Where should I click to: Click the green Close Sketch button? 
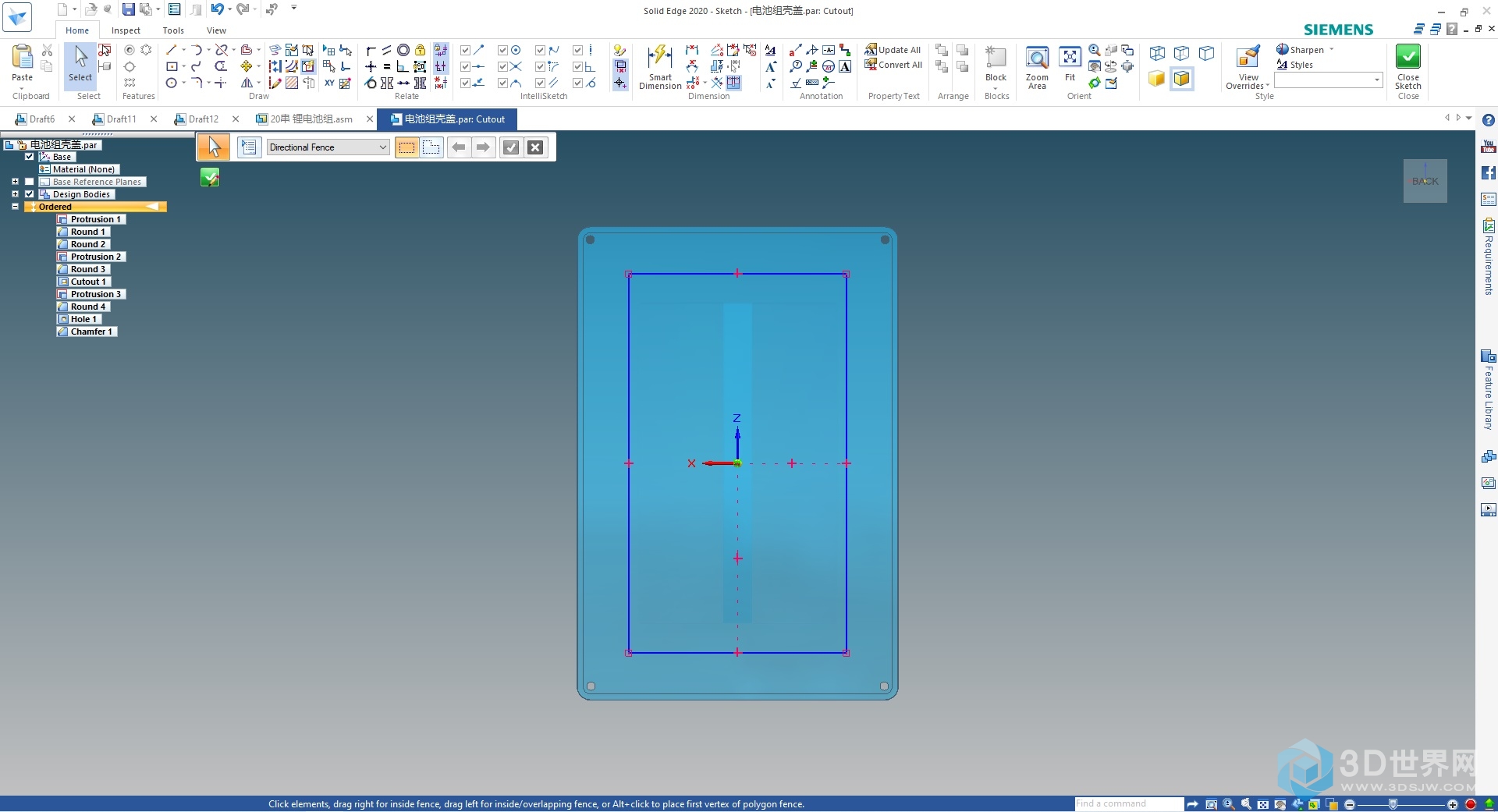pyautogui.click(x=1408, y=67)
